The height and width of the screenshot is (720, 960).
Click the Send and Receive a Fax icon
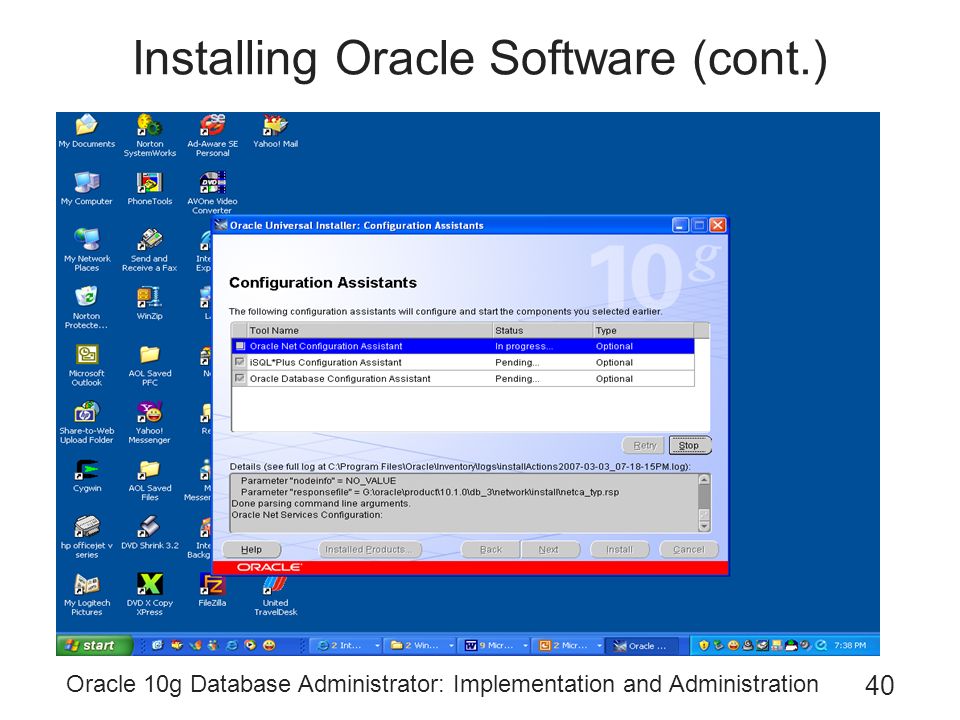point(149,250)
